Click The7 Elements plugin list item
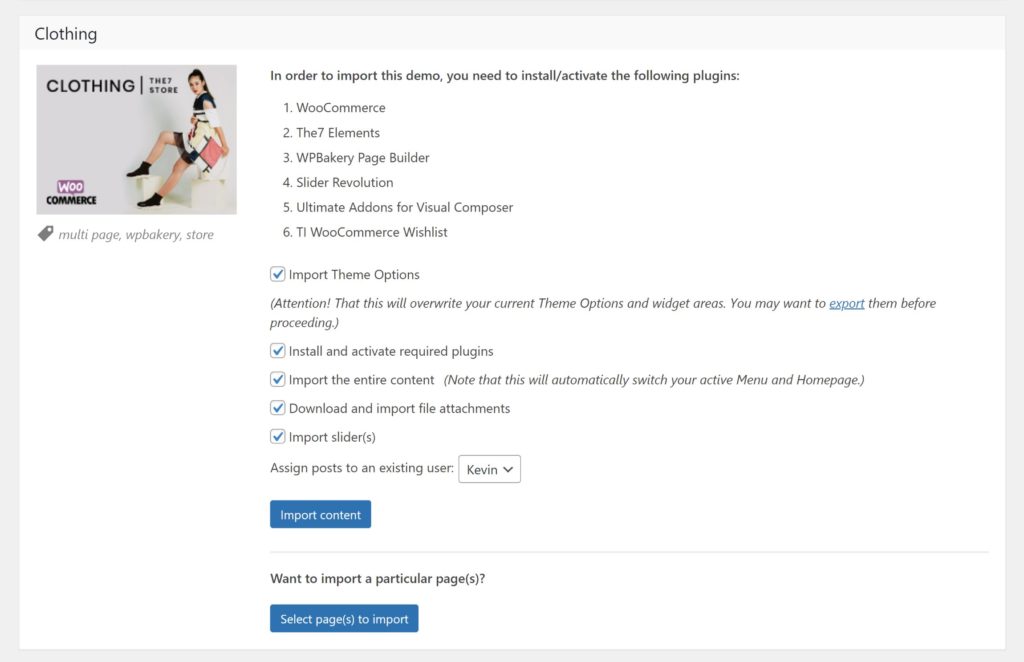 pyautogui.click(x=338, y=133)
